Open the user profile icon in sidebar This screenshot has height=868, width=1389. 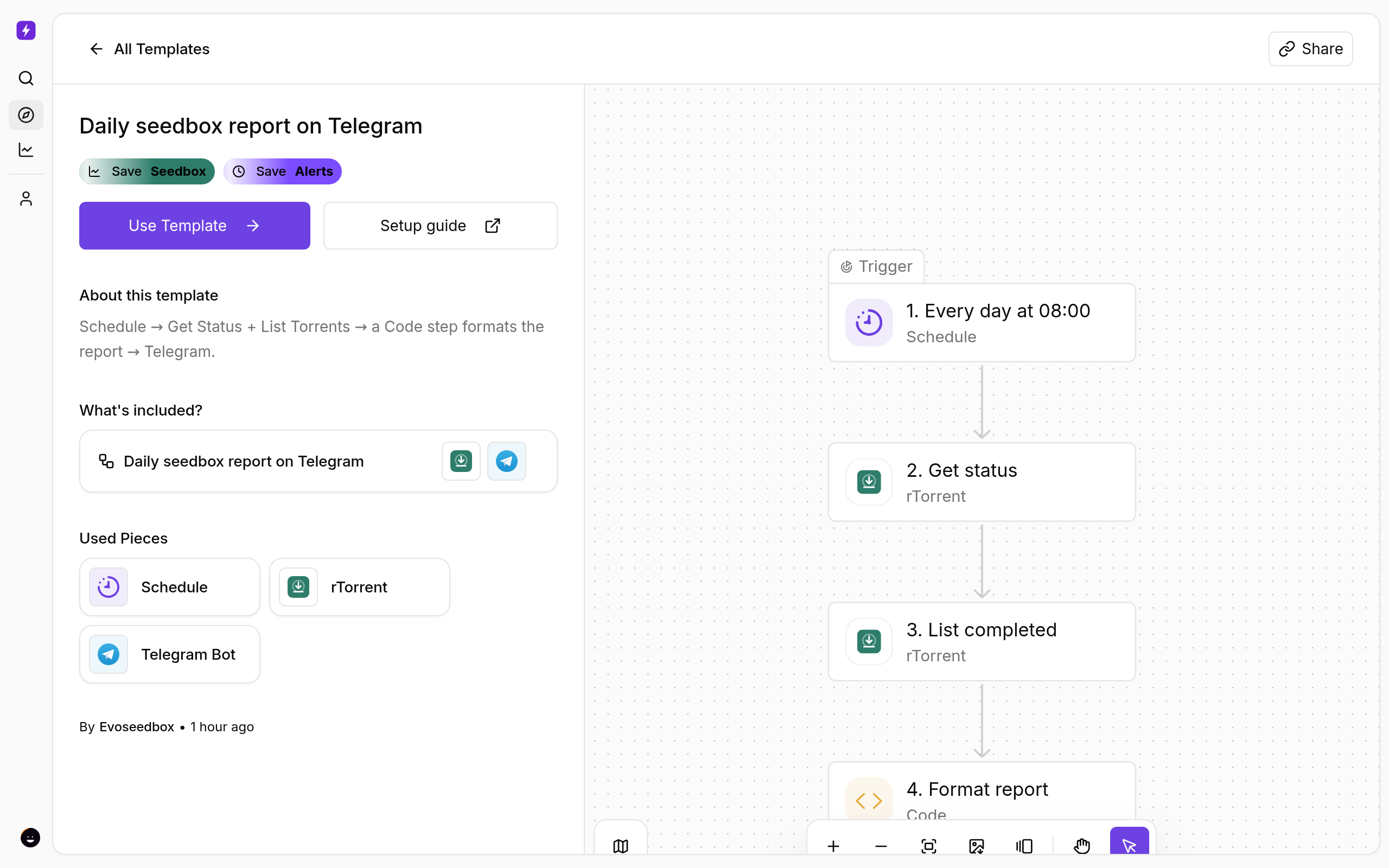pos(26,199)
